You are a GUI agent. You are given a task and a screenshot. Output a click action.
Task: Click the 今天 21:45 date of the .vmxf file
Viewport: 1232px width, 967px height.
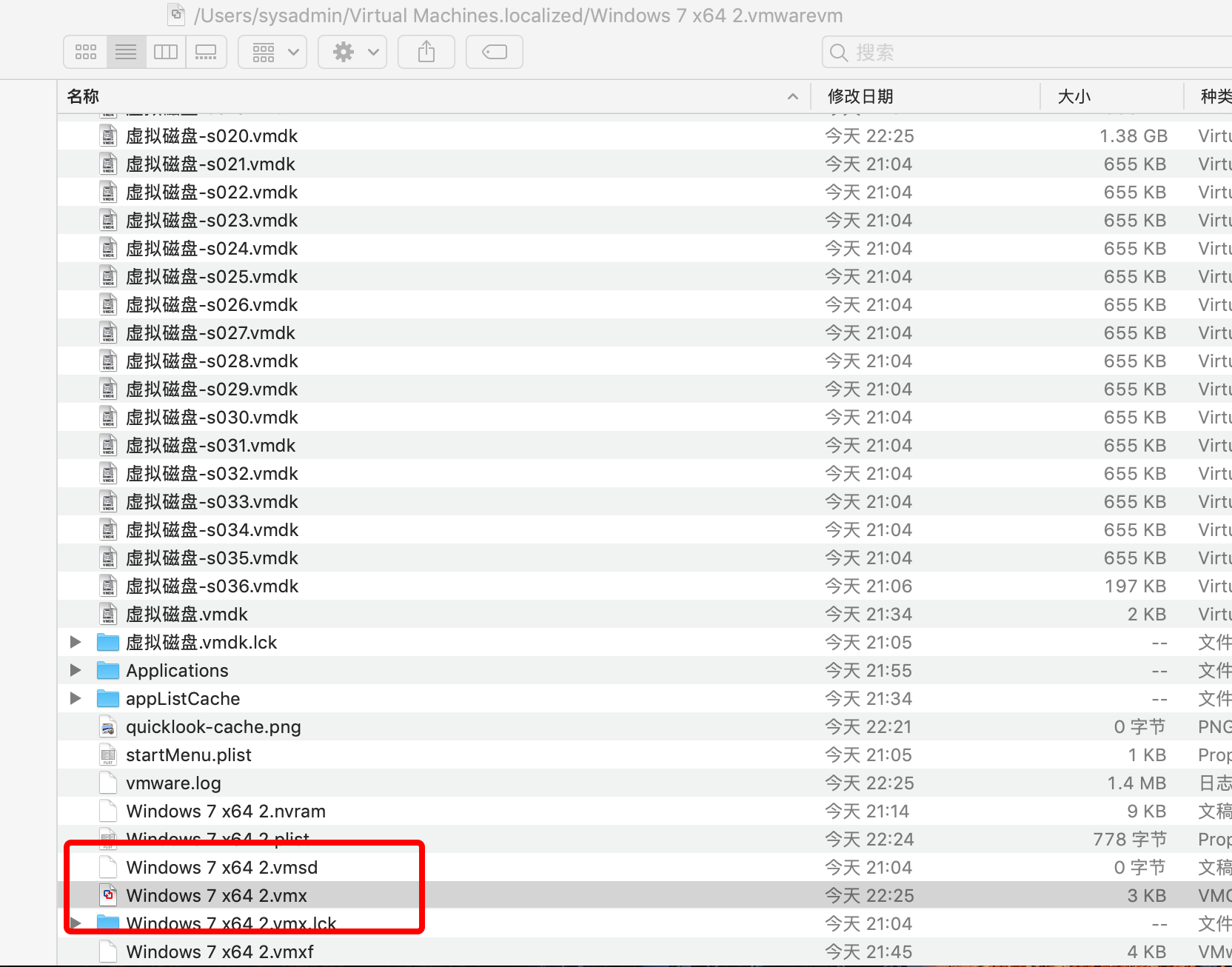pos(868,951)
